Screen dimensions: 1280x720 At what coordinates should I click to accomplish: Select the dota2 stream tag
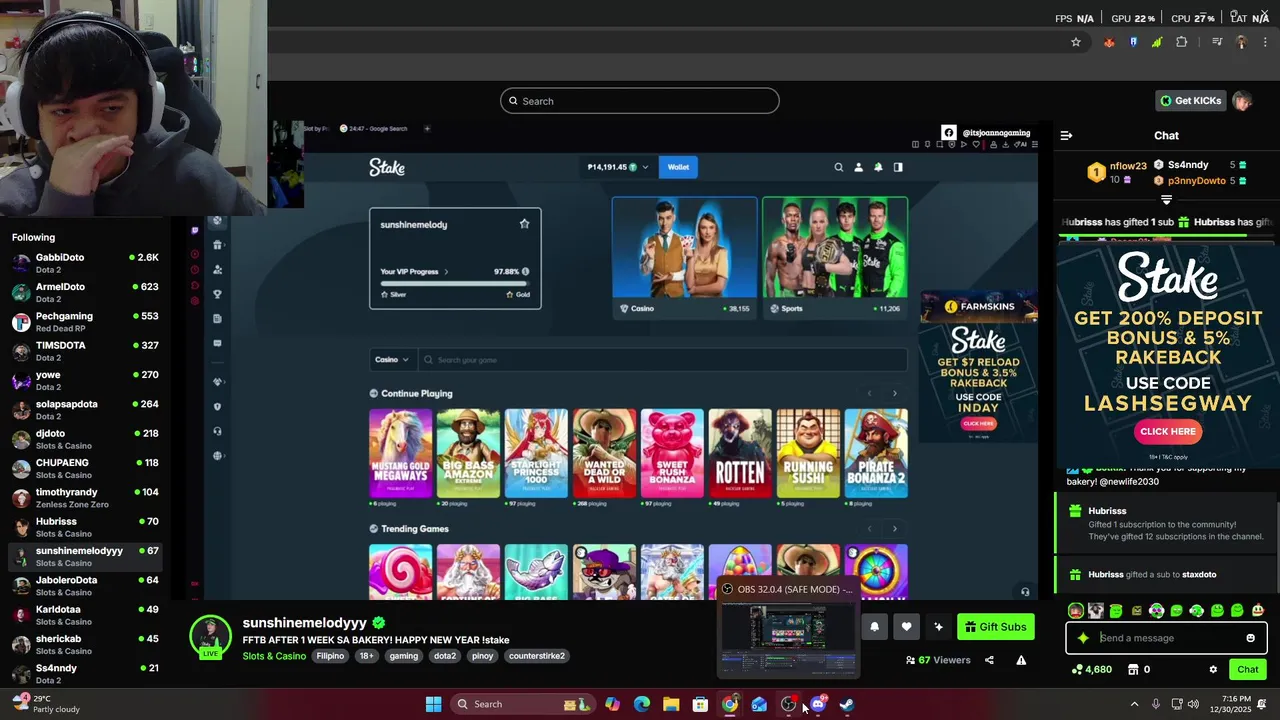(x=445, y=656)
